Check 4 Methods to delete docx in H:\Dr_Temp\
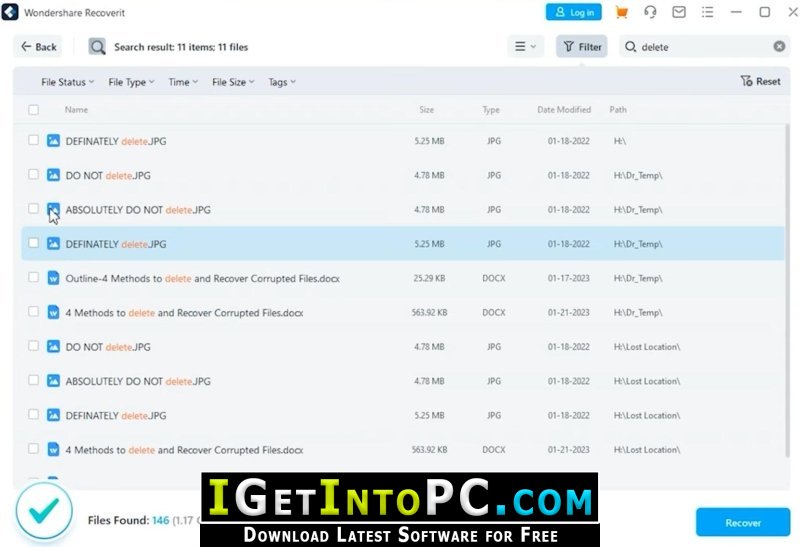Viewport: 800px width, 547px height. tap(34, 311)
